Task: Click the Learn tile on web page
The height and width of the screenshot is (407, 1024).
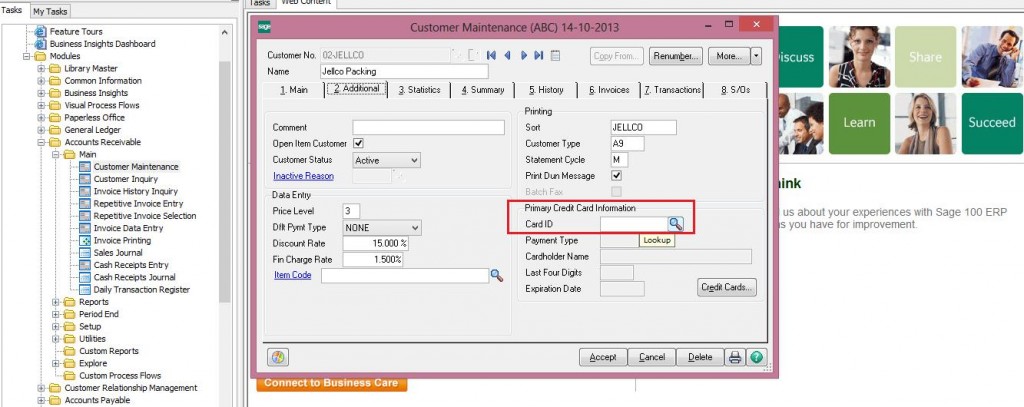Action: tap(859, 123)
